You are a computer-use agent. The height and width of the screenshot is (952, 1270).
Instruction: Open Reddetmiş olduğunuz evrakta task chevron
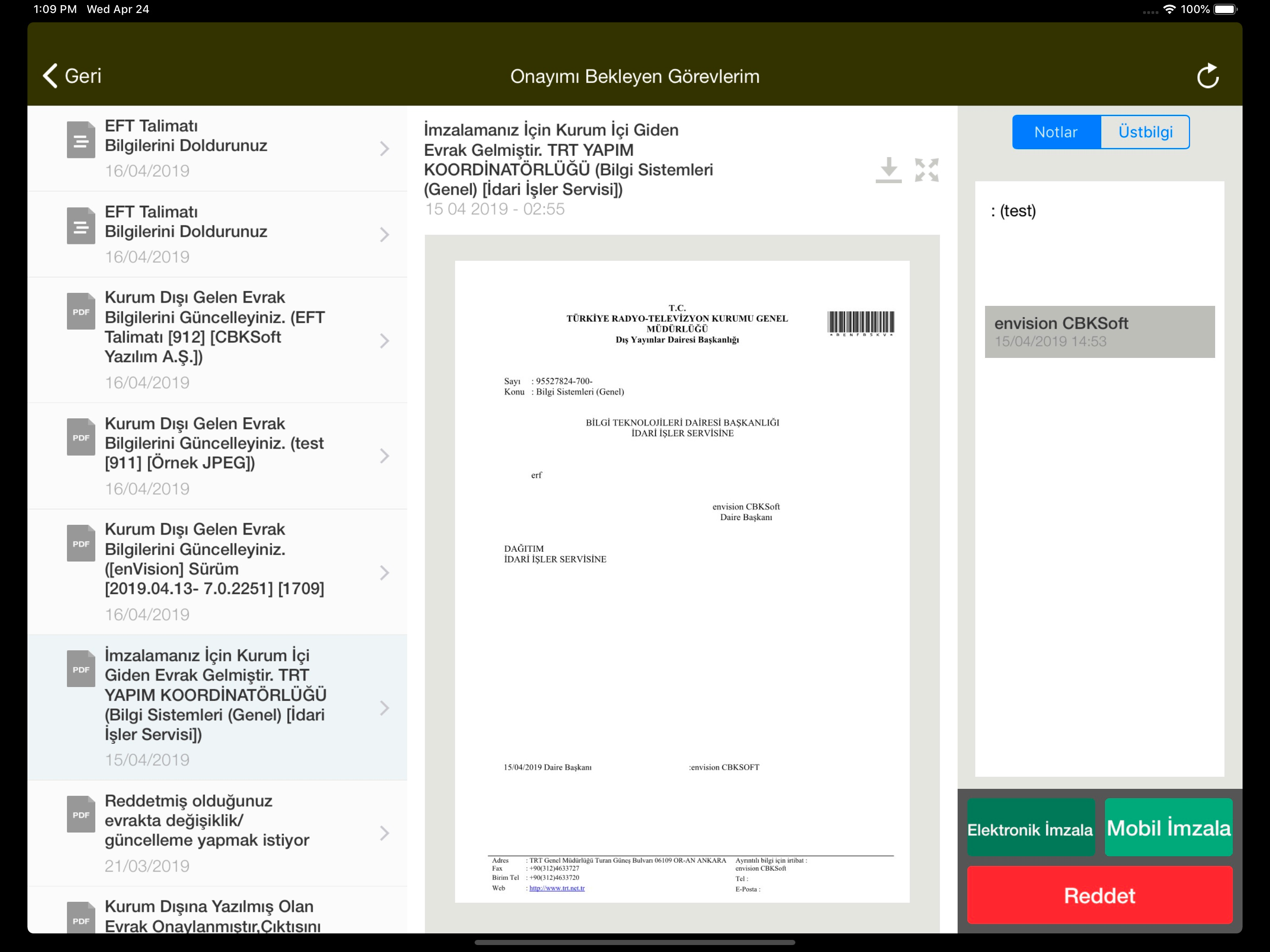point(385,833)
